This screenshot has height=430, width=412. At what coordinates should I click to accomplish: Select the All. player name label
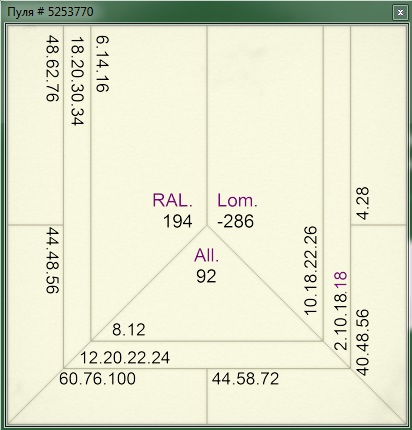[207, 255]
